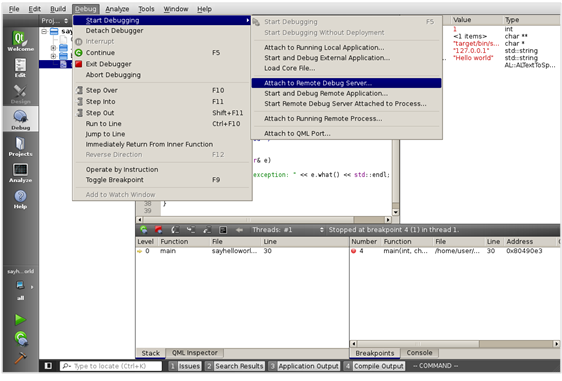Viewport: 562px width, 381px height.
Task: Click the Type to locate field
Action: (111, 366)
